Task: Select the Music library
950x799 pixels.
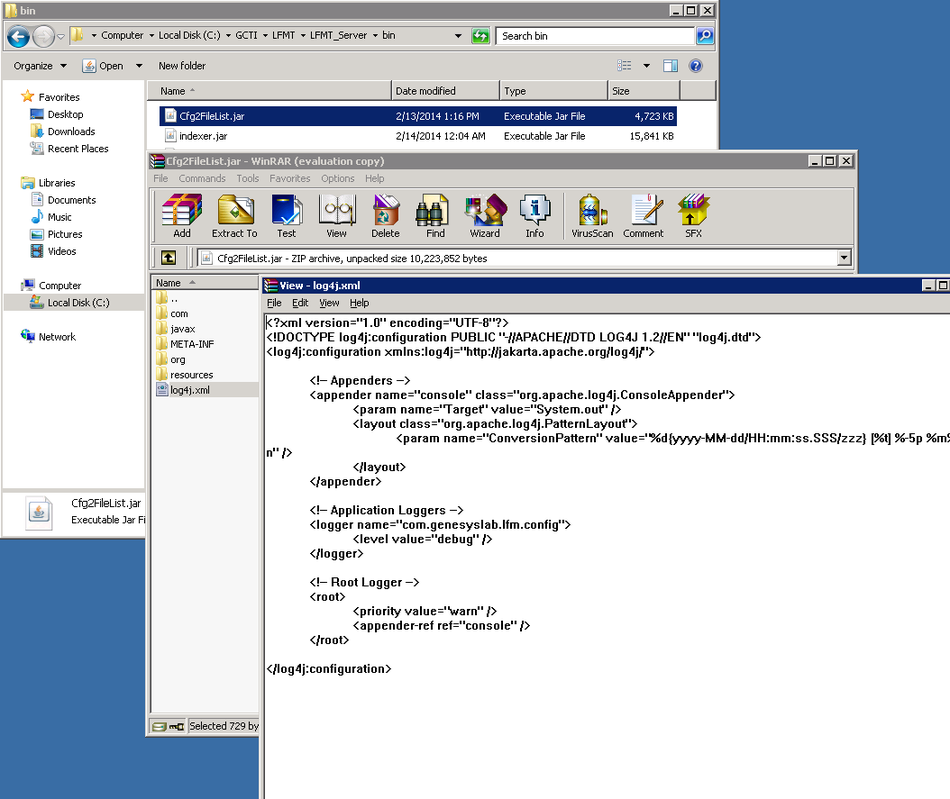Action: [x=59, y=217]
